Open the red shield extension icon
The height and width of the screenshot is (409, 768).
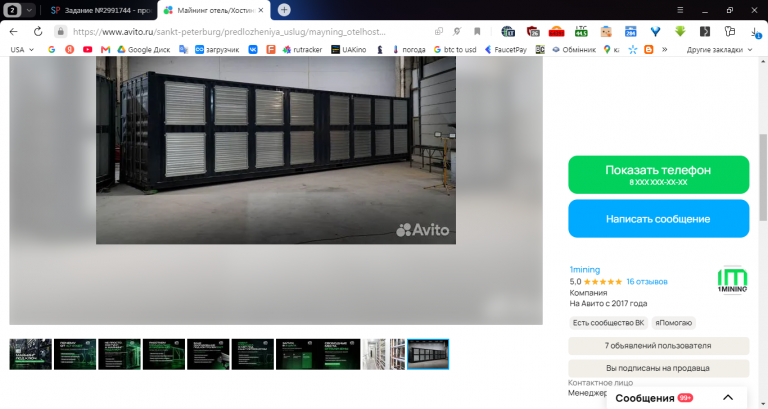click(x=533, y=31)
